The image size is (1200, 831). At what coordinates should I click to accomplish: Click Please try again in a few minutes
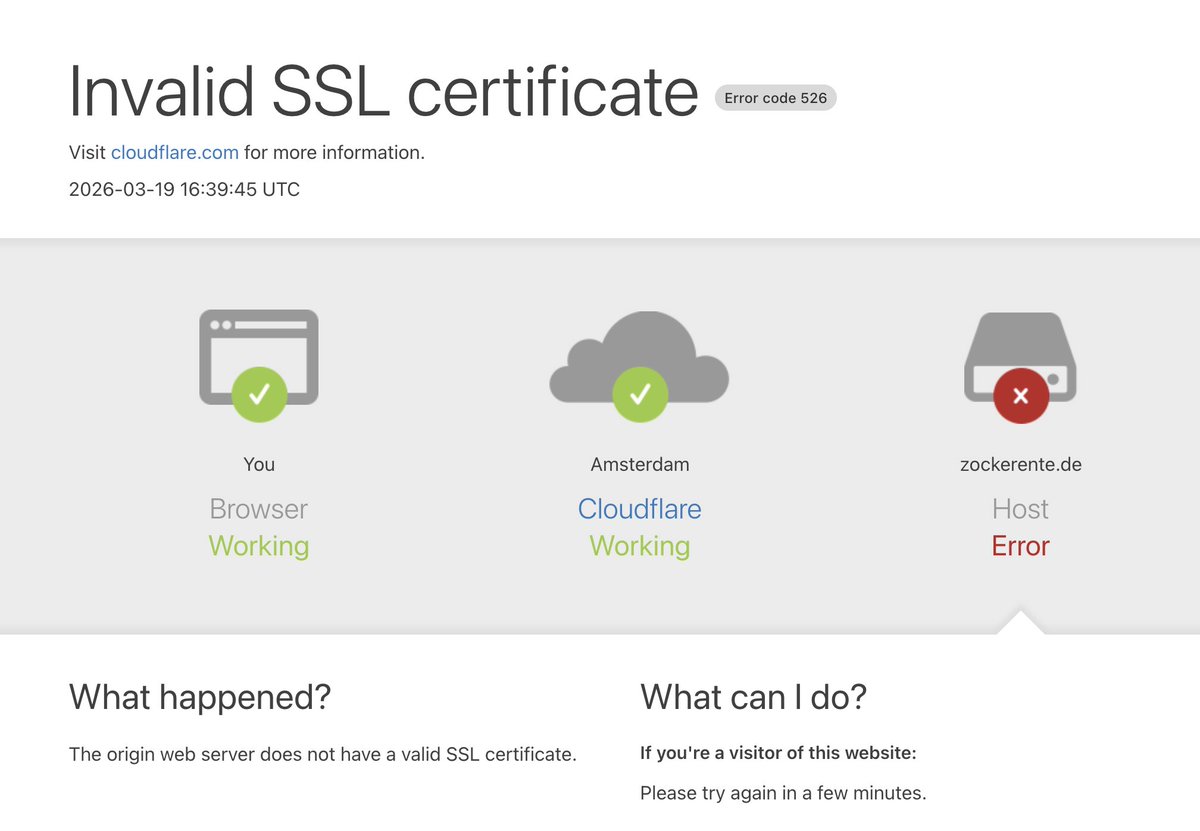pyautogui.click(x=783, y=793)
